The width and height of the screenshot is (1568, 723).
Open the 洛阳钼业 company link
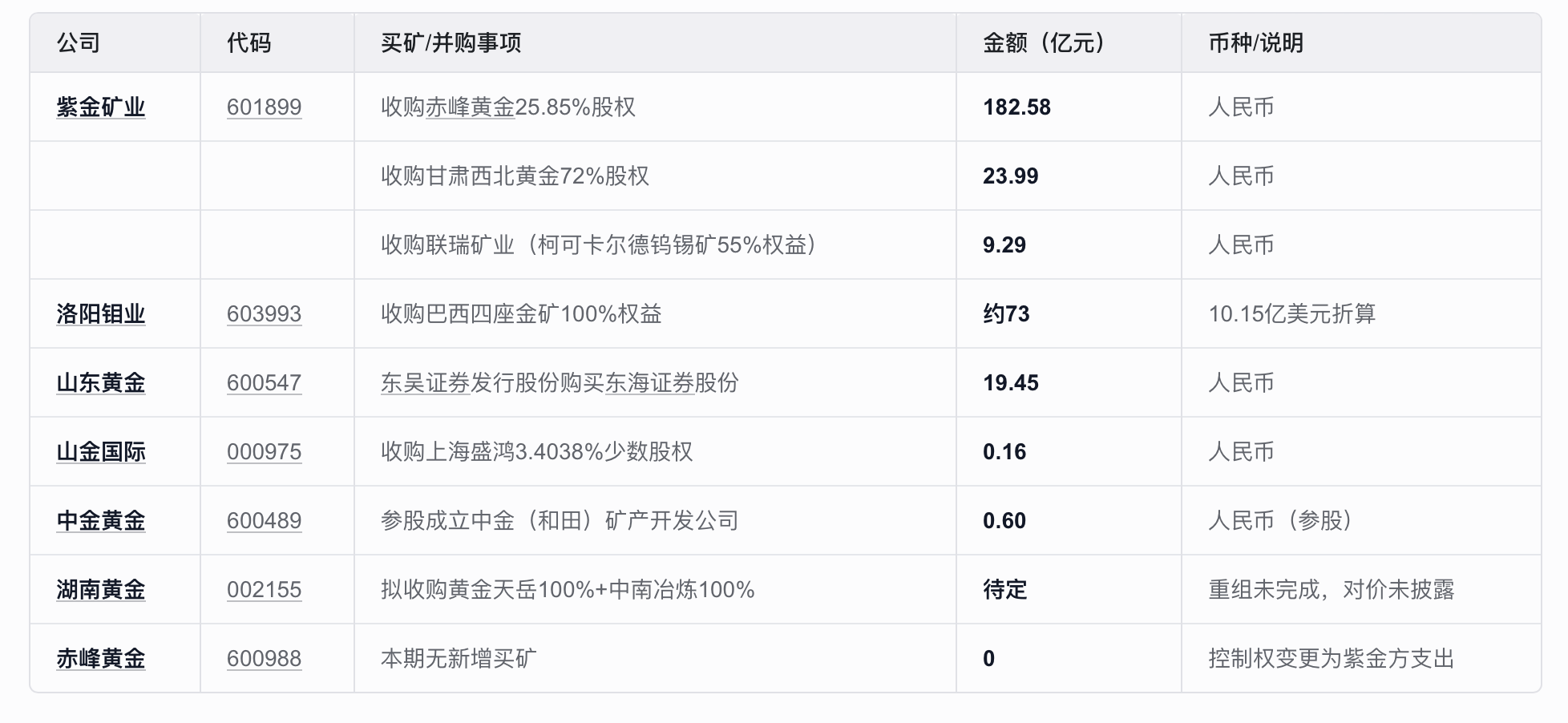[101, 314]
